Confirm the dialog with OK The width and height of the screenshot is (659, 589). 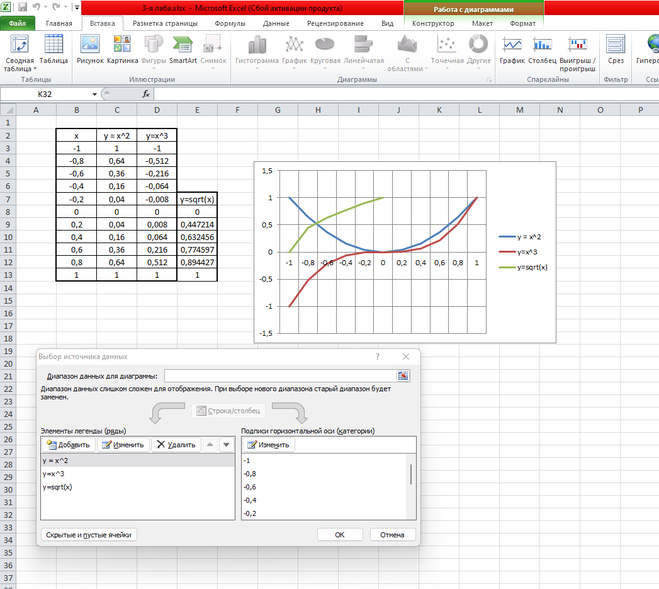pos(340,535)
